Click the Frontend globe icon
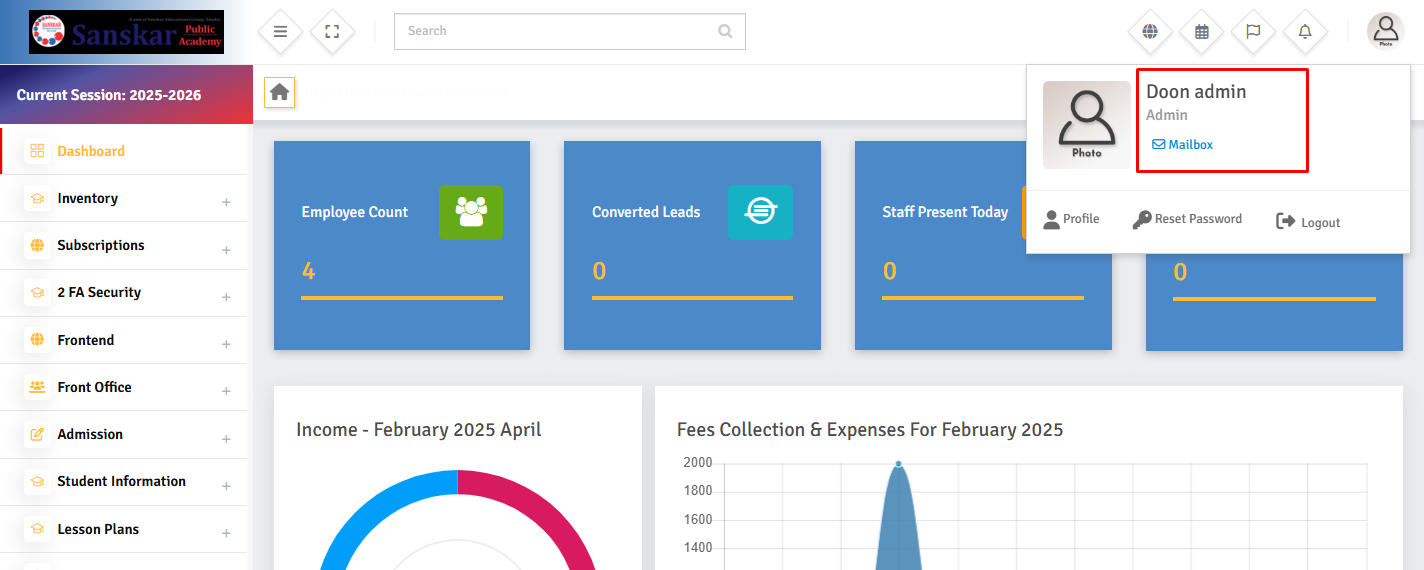Image resolution: width=1424 pixels, height=570 pixels. point(37,340)
